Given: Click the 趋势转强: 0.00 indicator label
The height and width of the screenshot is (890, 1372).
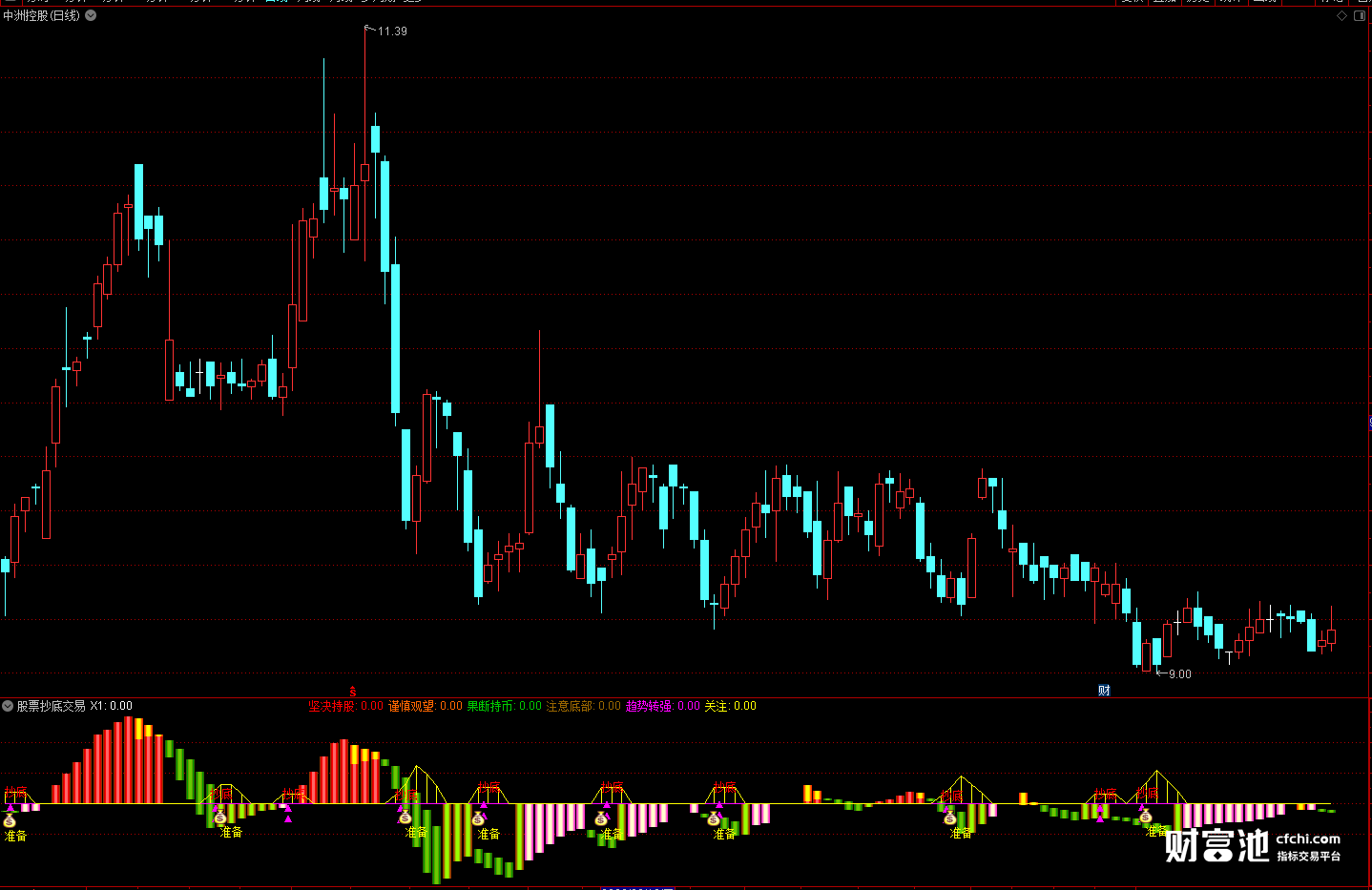Looking at the screenshot, I should click(x=663, y=706).
